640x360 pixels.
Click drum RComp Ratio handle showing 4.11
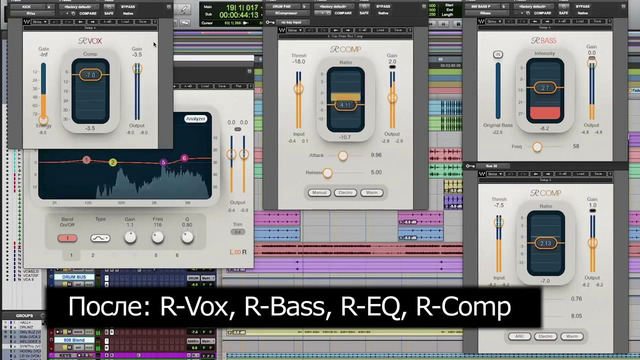tap(345, 105)
